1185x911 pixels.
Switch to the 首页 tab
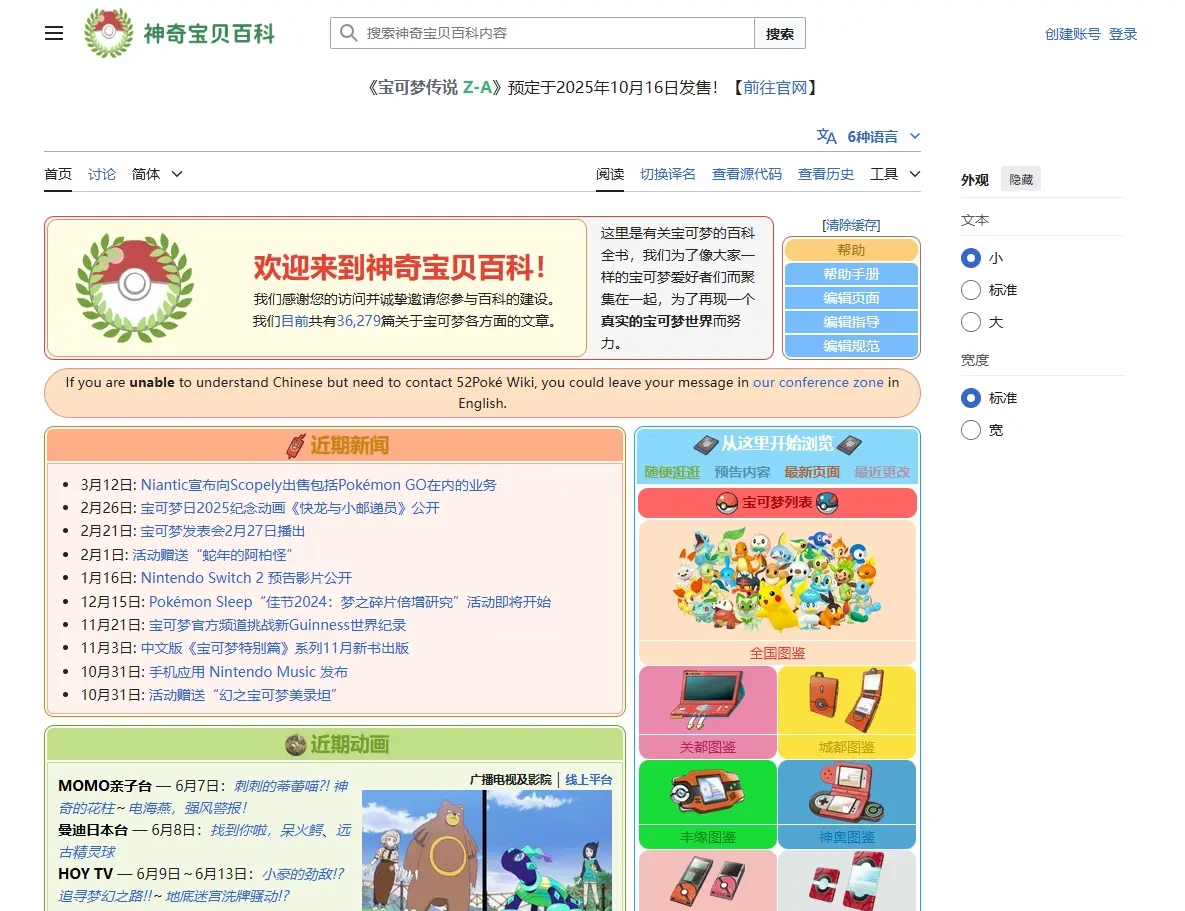point(58,174)
